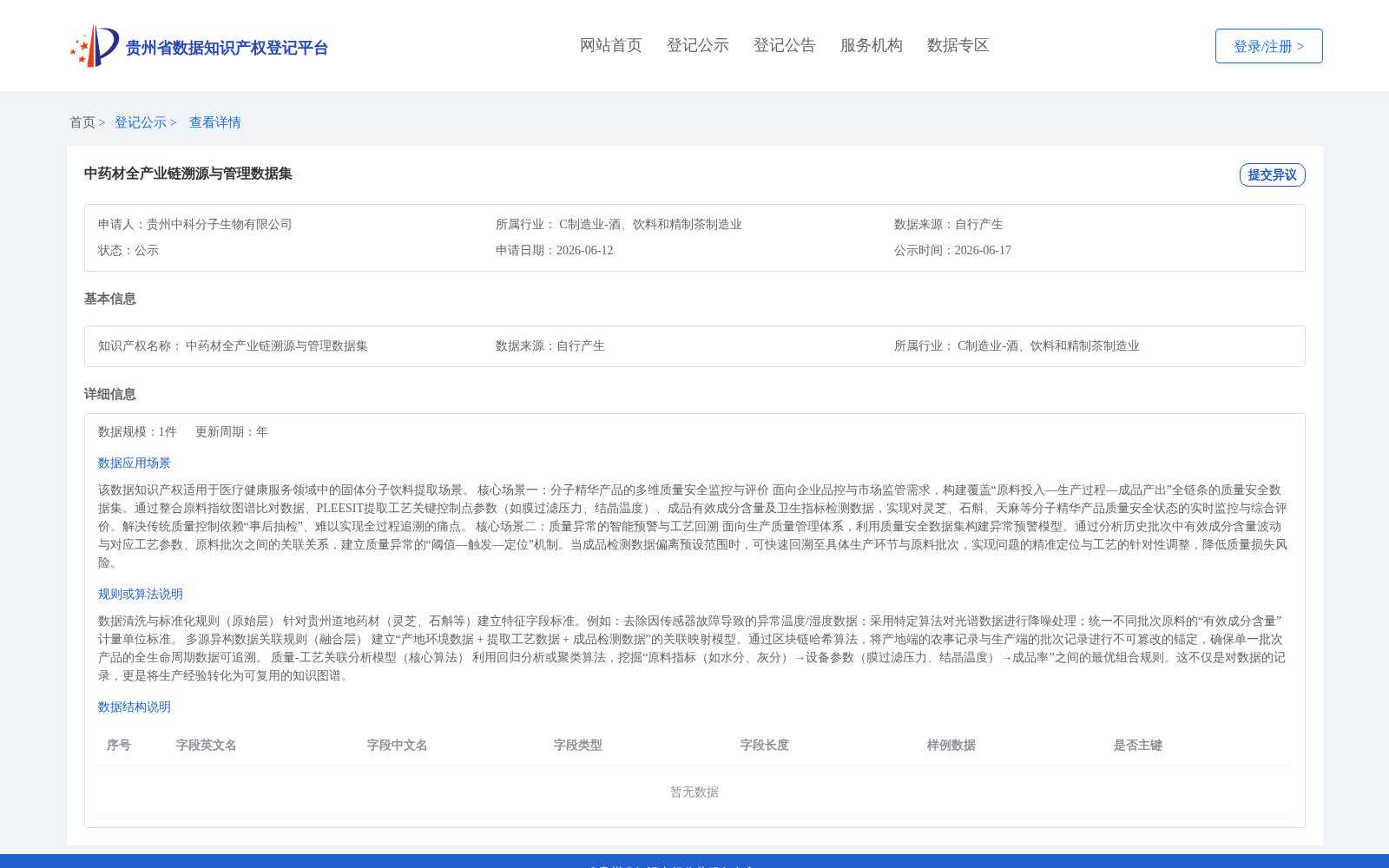Open the 数据专区 menu item

(x=958, y=45)
